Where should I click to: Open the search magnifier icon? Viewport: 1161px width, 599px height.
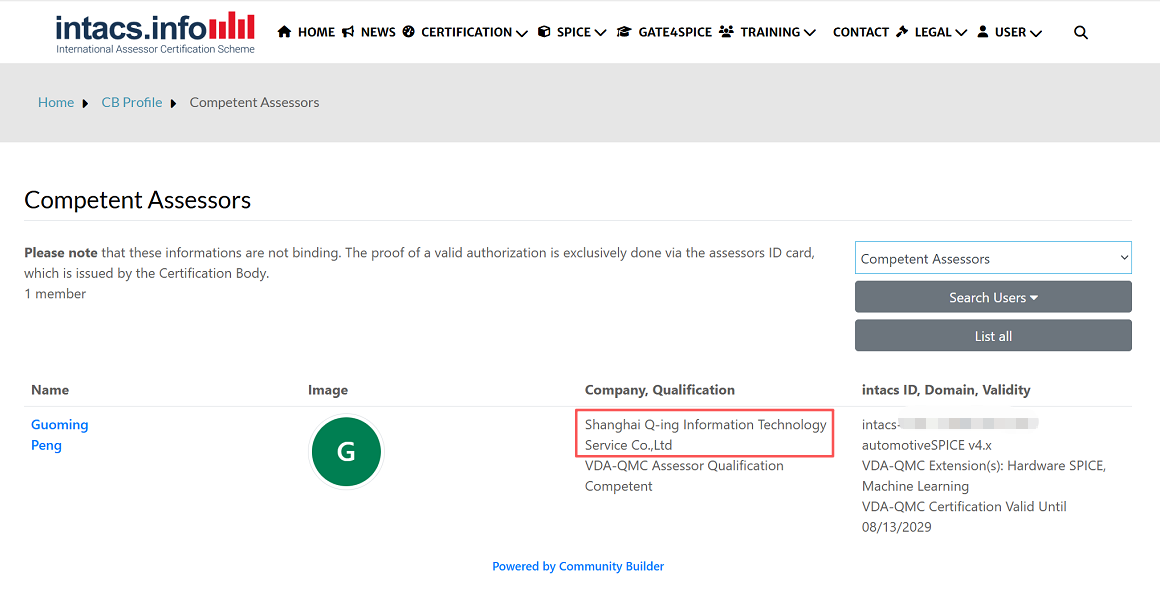tap(1081, 33)
